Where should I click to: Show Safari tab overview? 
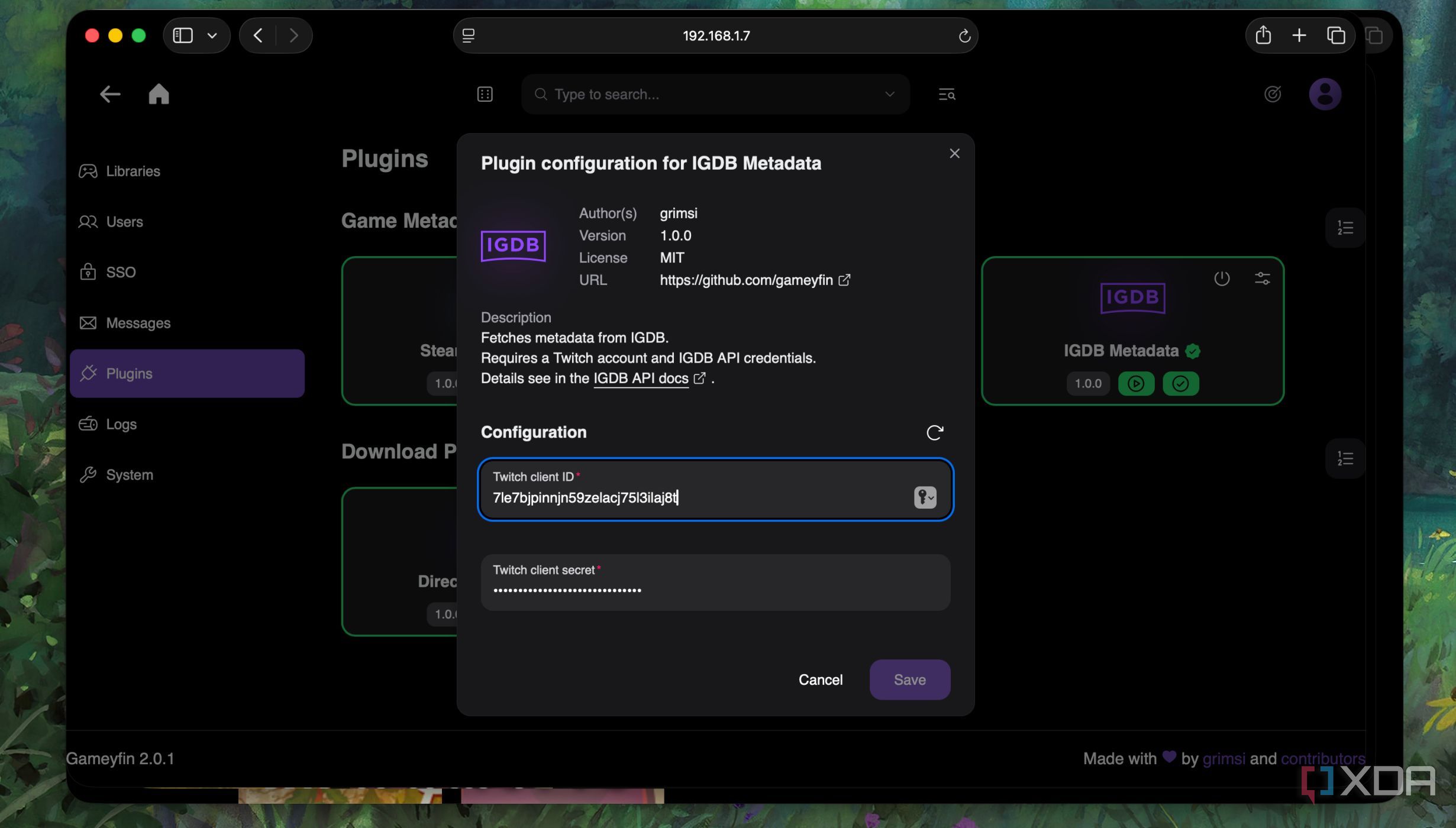(1336, 35)
